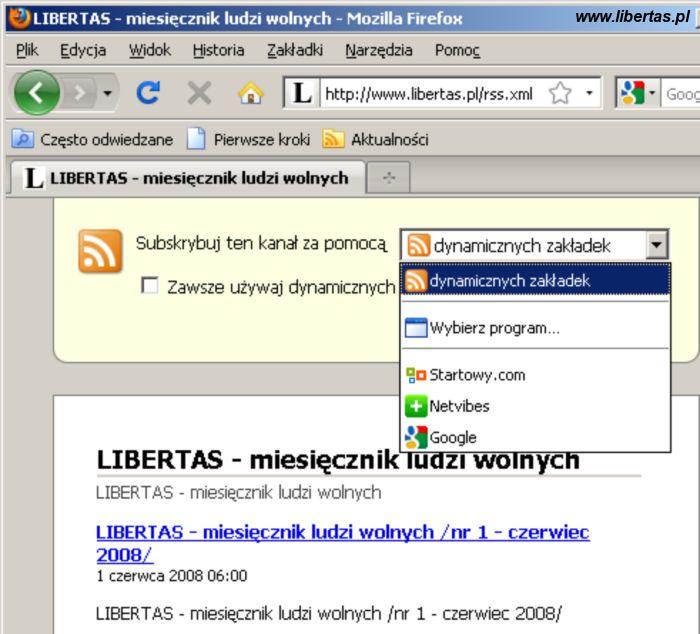Click the blue Reload page icon

(148, 94)
